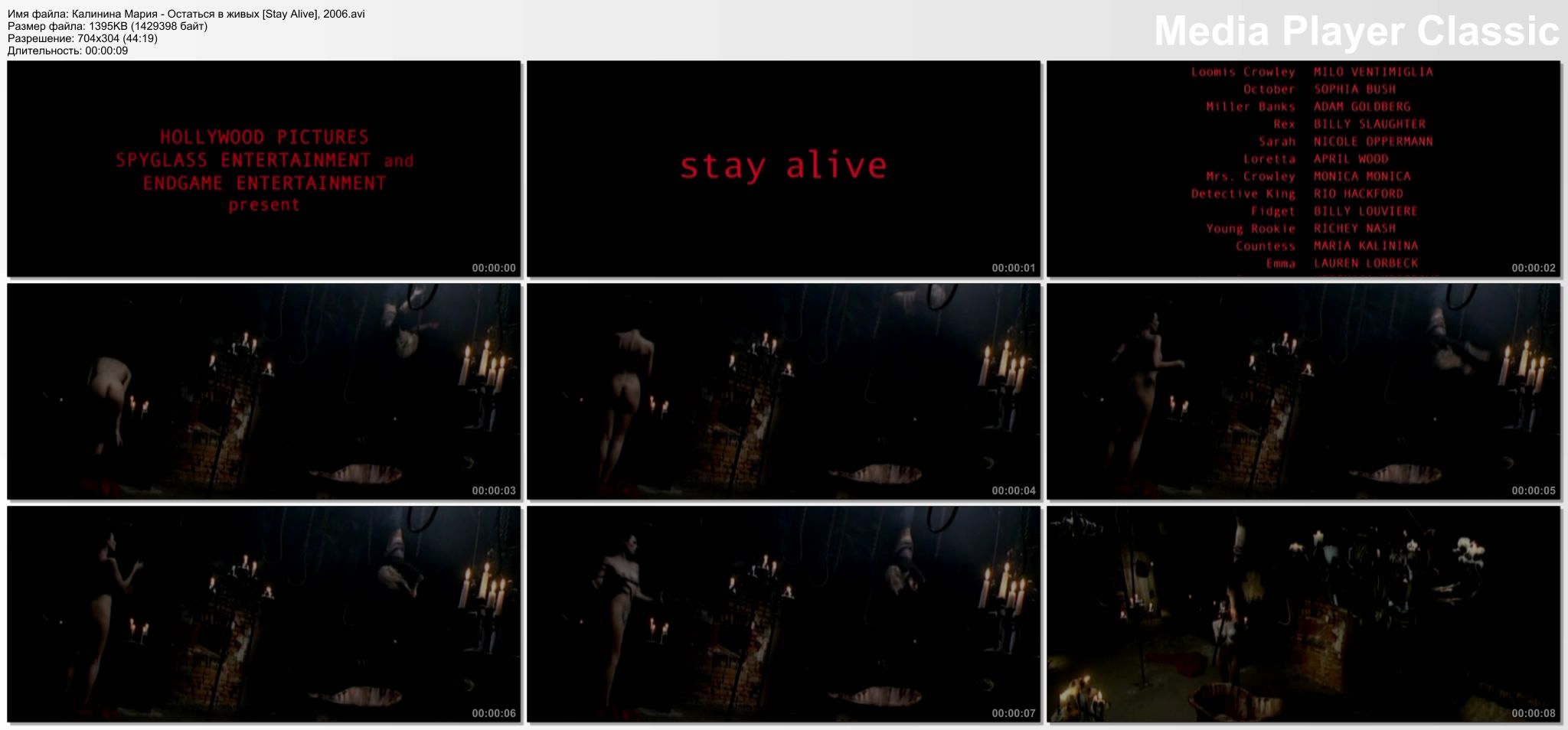Click the file size text 1395KB
The image size is (1568, 730).
pyautogui.click(x=108, y=26)
